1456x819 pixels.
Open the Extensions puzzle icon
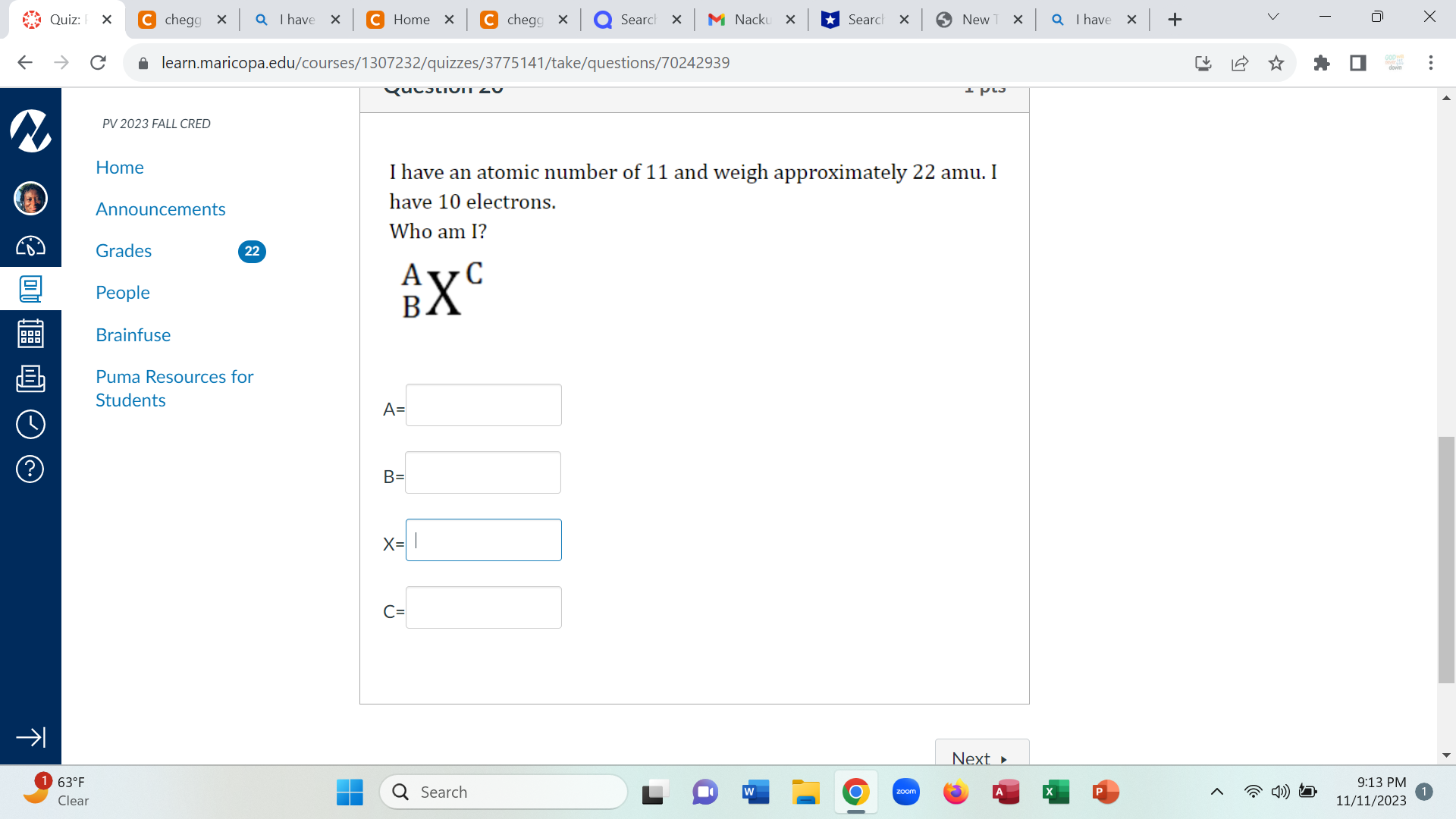1323,63
